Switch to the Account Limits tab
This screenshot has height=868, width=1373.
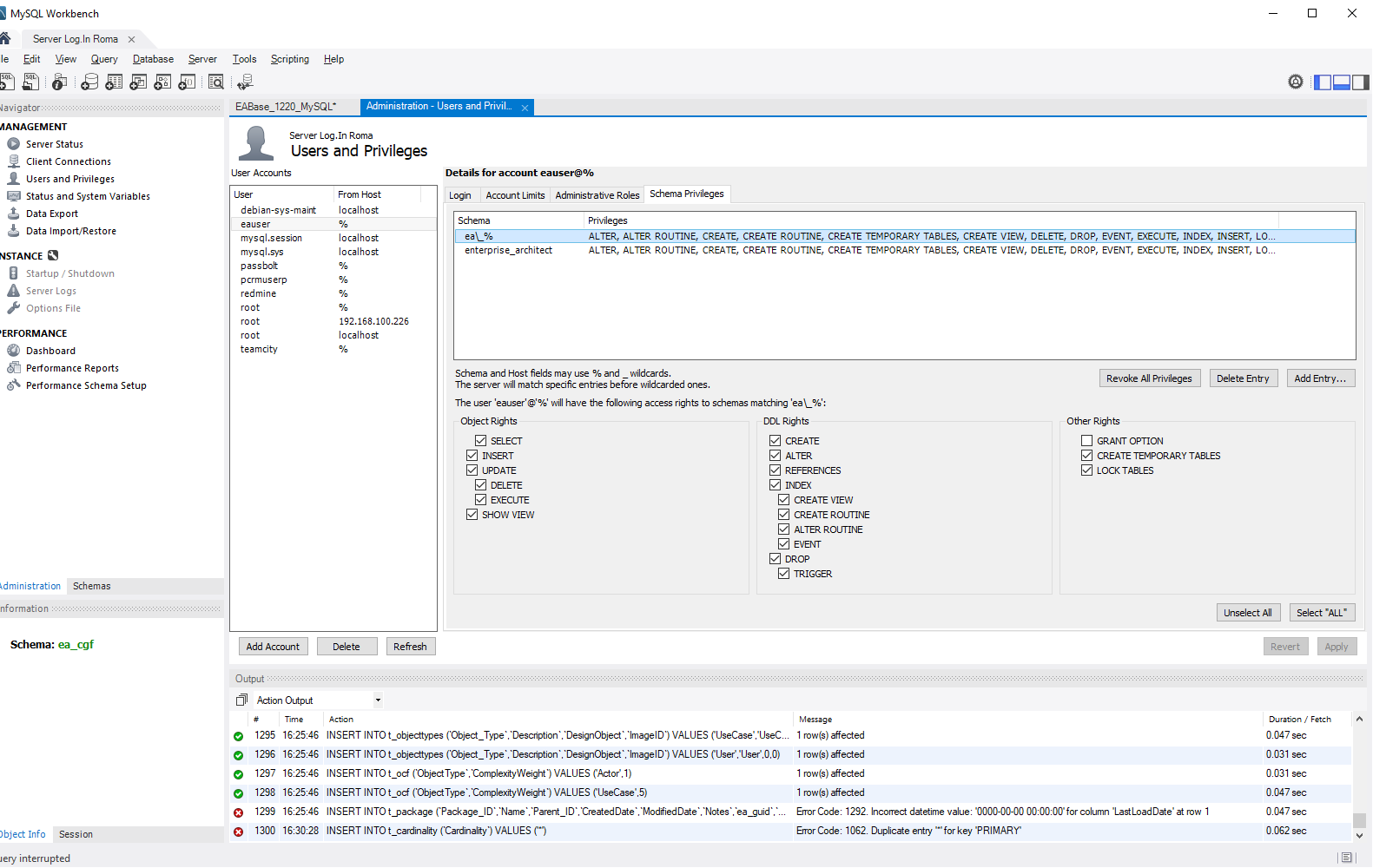click(515, 195)
